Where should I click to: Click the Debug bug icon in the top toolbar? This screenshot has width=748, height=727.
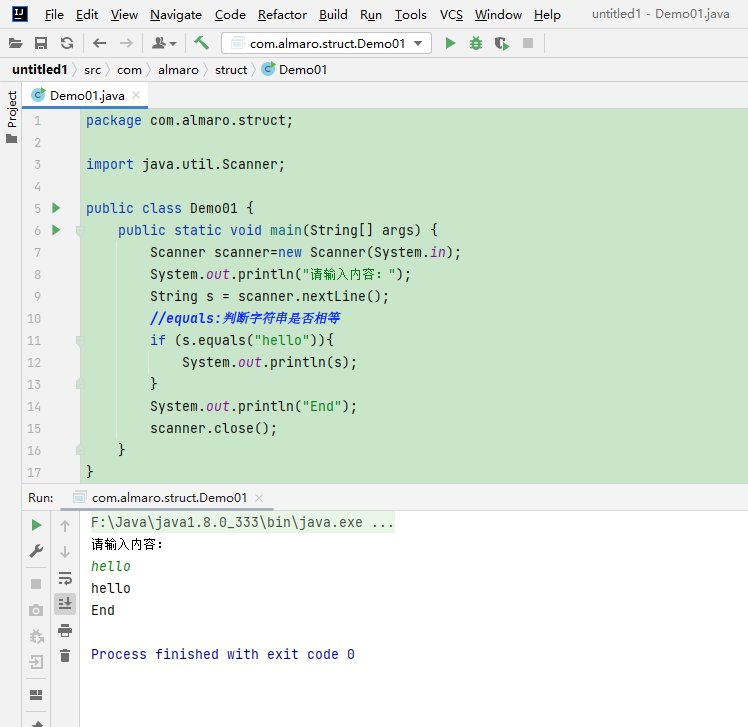[x=476, y=43]
